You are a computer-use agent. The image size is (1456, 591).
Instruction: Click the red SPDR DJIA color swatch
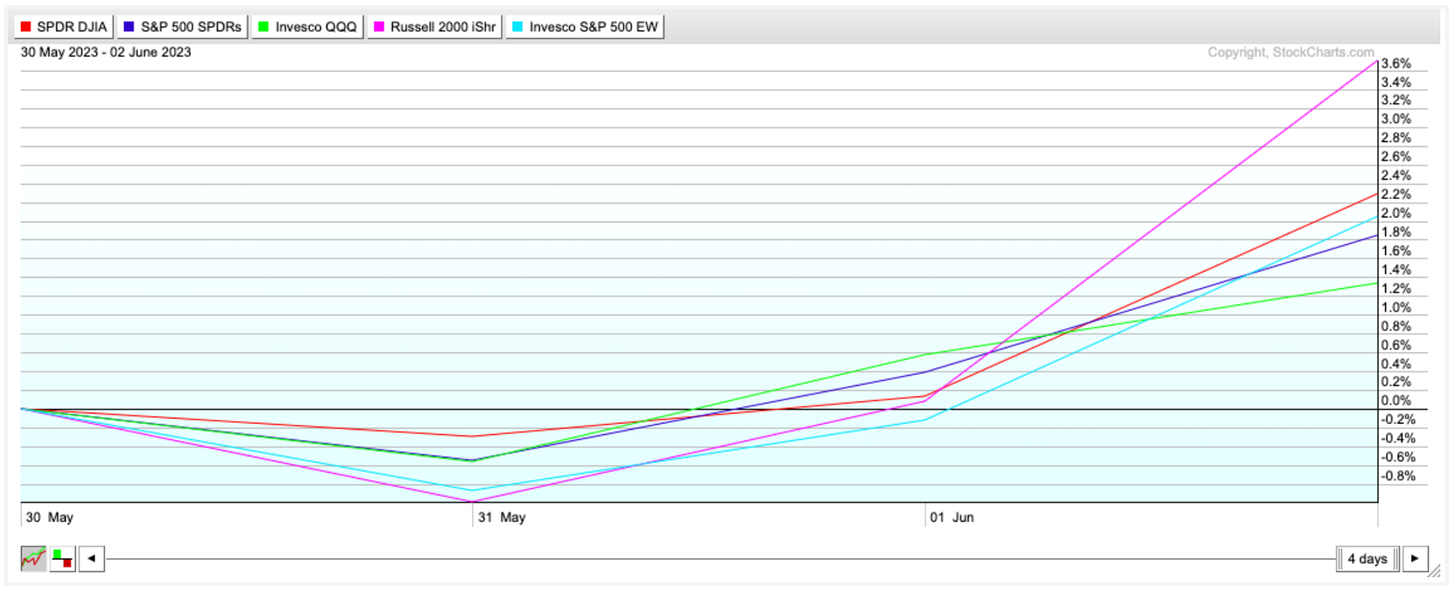point(27,27)
